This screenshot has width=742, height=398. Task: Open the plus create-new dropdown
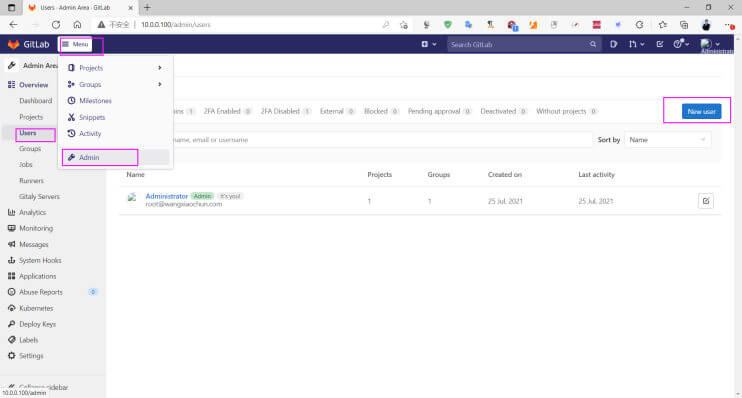click(429, 44)
